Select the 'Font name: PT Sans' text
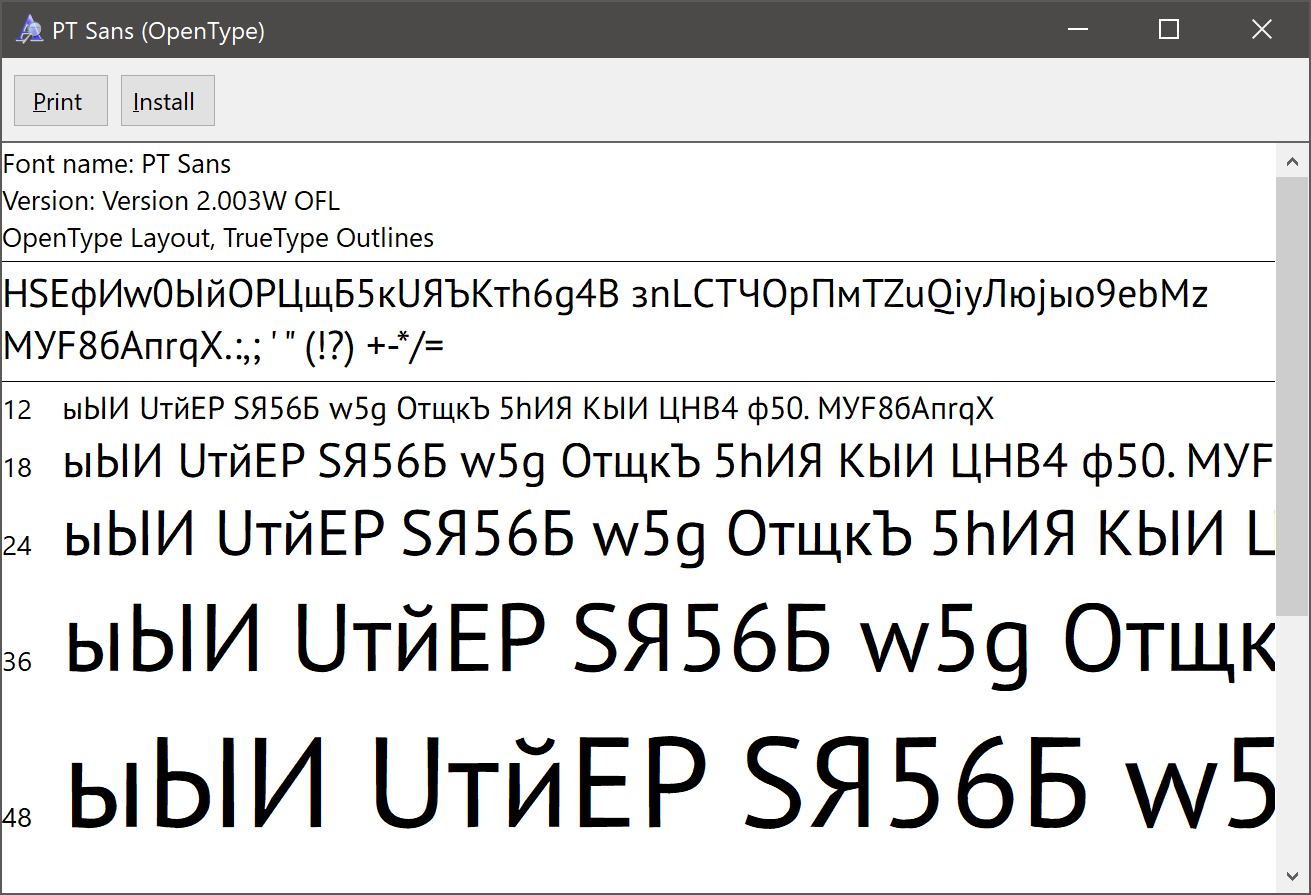The image size is (1311, 895). coord(117,164)
